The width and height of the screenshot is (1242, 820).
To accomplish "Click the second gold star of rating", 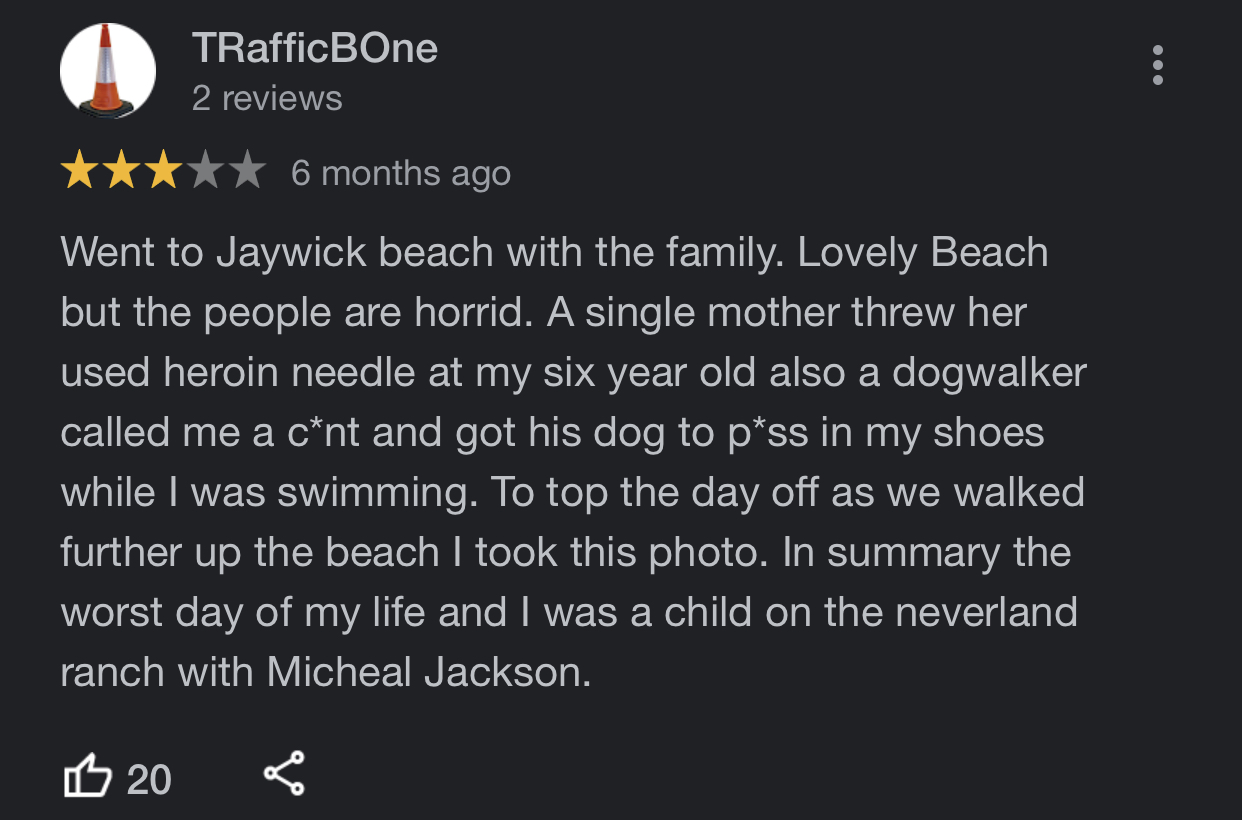I will pos(120,173).
